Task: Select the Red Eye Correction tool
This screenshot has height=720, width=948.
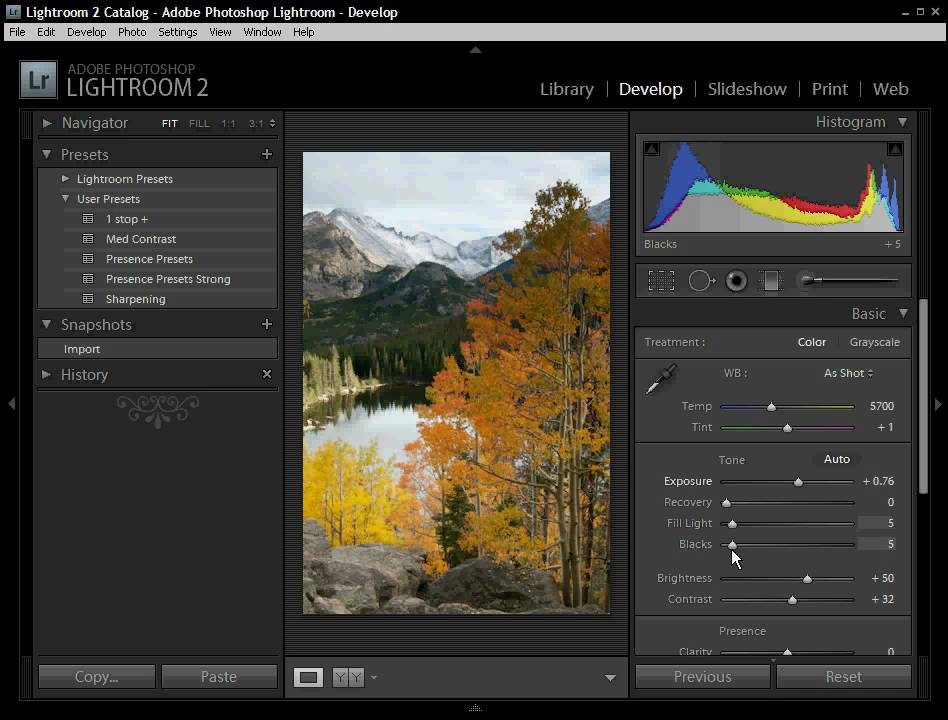Action: point(736,281)
